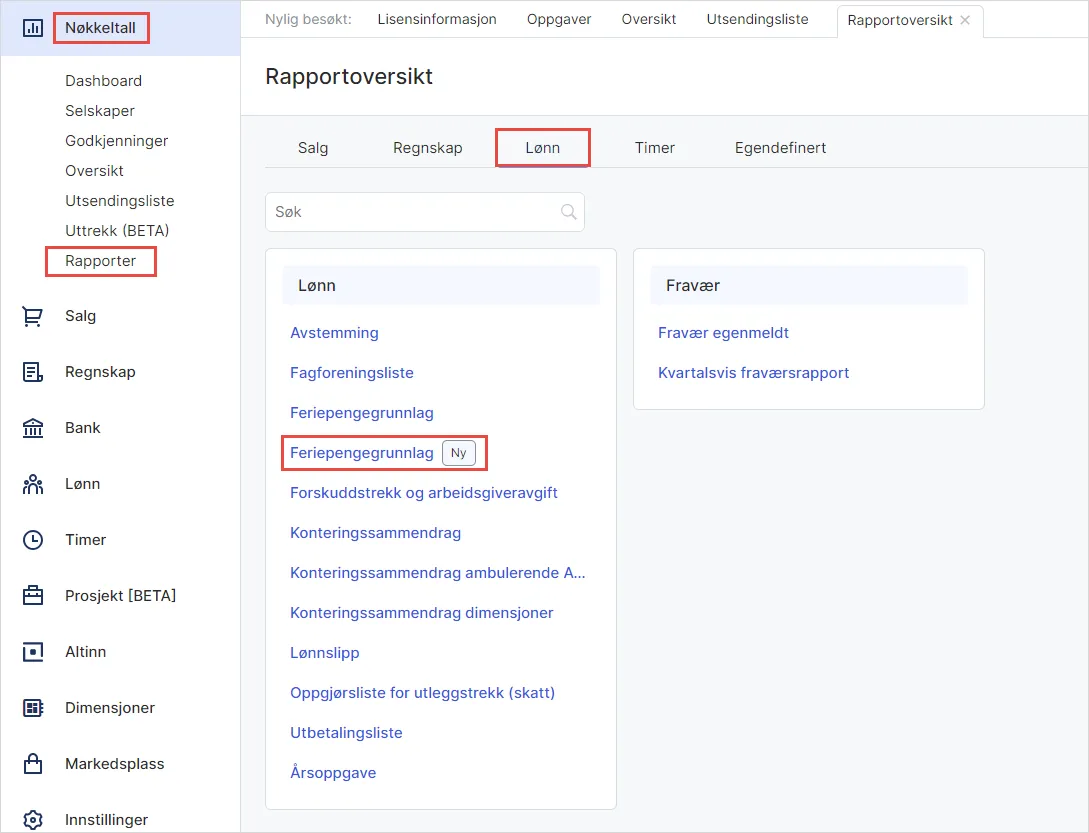Select the Regnskap report tab

pyautogui.click(x=428, y=147)
